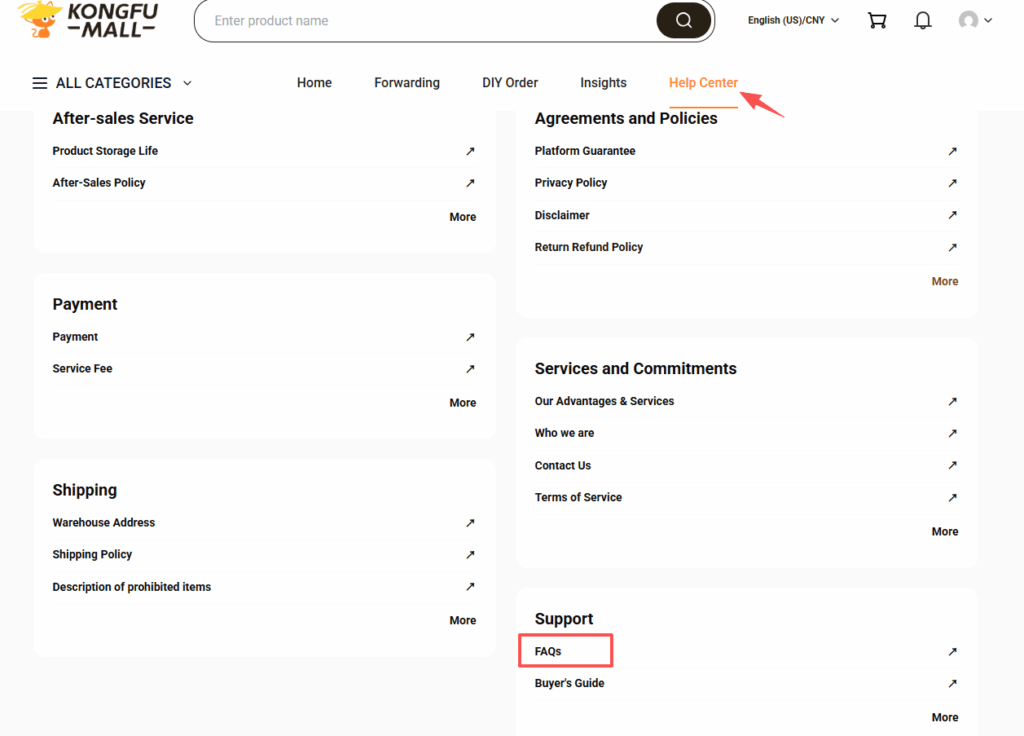
Task: Open the avatar account chevron dropdown
Action: tap(988, 19)
